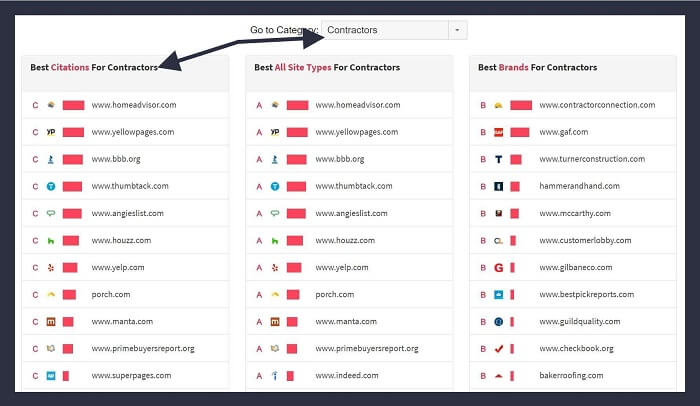Click thumbtack icon in All Site Types column
This screenshot has width=700, height=406.
[275, 186]
